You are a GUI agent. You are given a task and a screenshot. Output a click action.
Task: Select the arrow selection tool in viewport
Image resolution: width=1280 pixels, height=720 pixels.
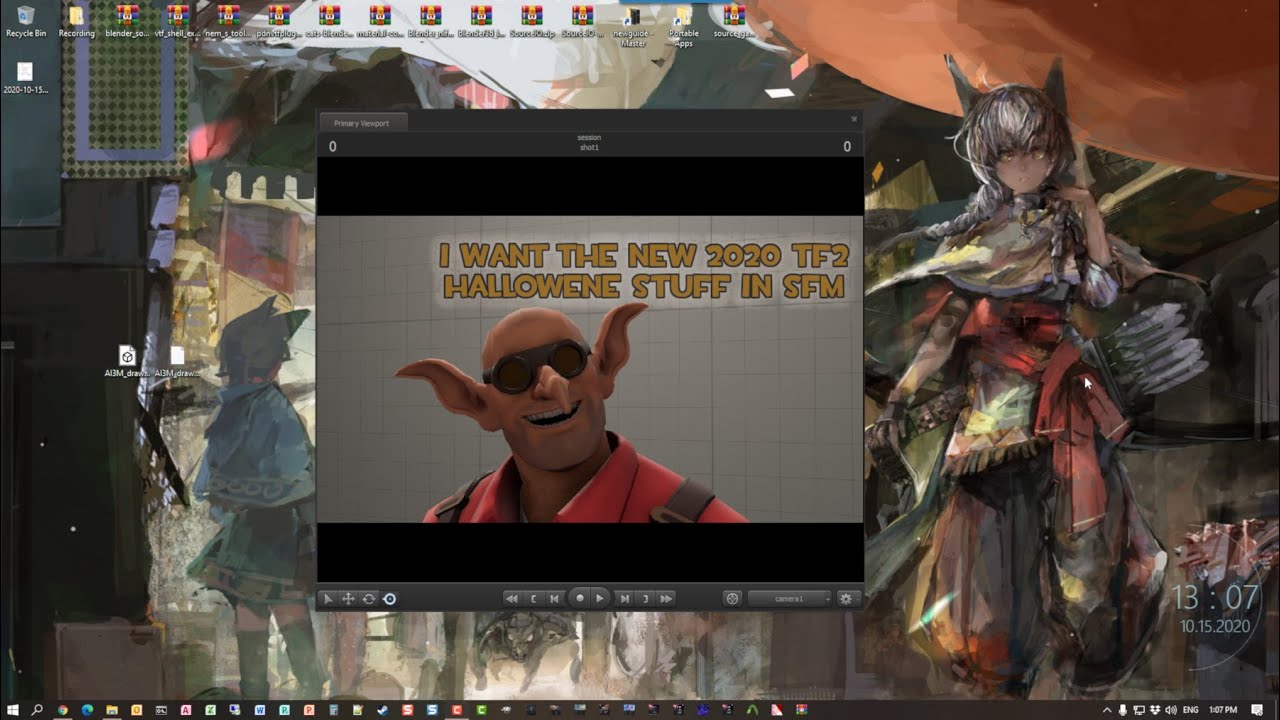328,599
